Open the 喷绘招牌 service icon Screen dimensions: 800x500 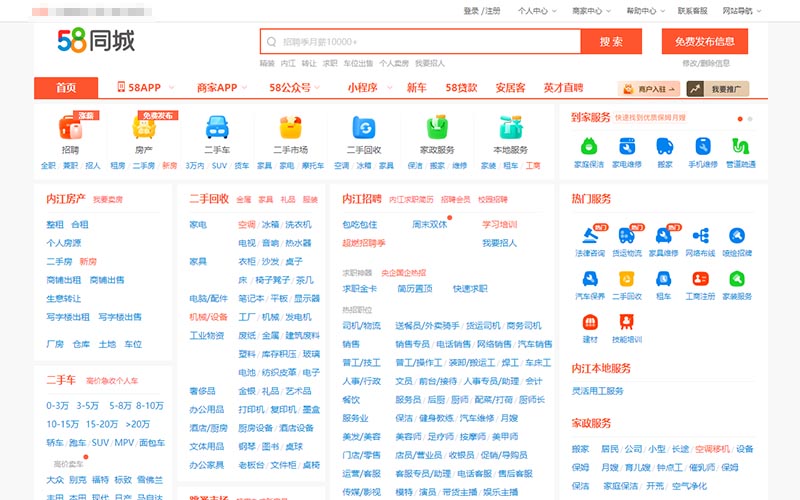pyautogui.click(x=737, y=236)
